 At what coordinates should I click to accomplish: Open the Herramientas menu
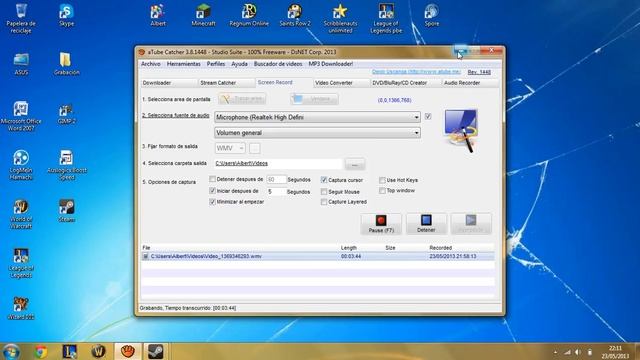(184, 64)
